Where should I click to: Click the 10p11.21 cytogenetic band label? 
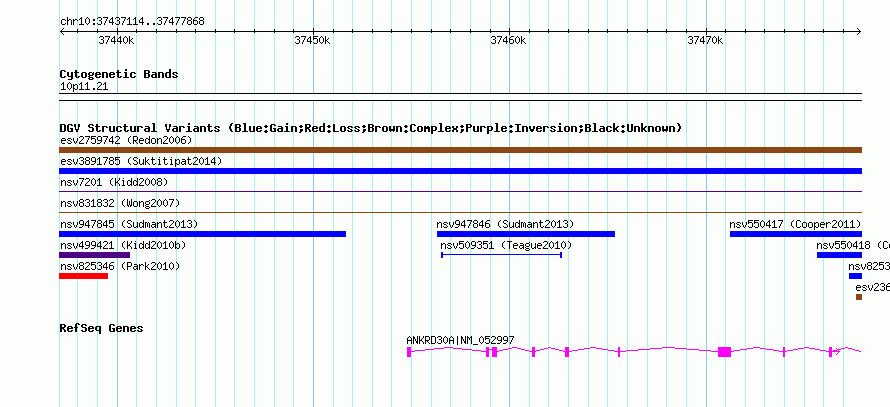[84, 87]
